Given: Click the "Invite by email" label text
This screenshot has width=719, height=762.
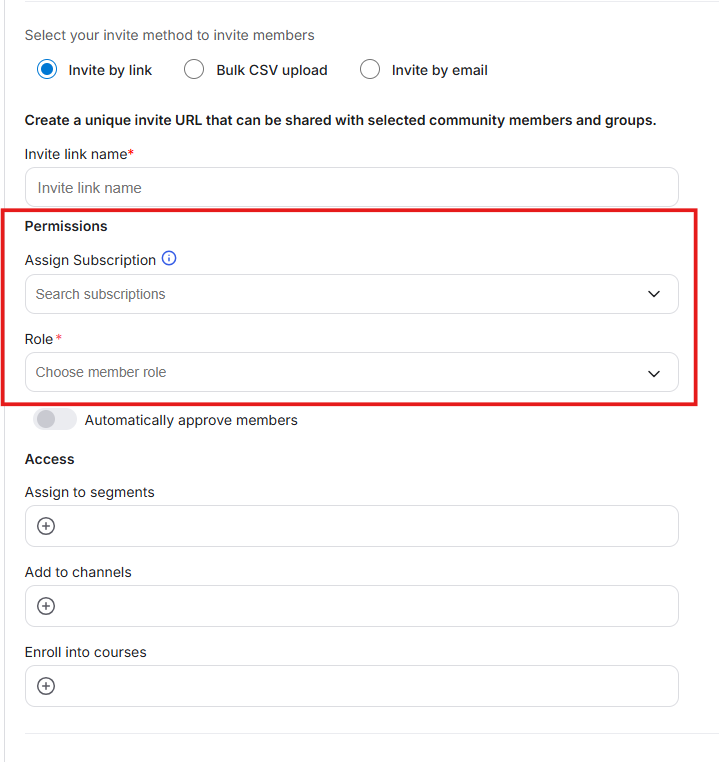Looking at the screenshot, I should pos(439,70).
